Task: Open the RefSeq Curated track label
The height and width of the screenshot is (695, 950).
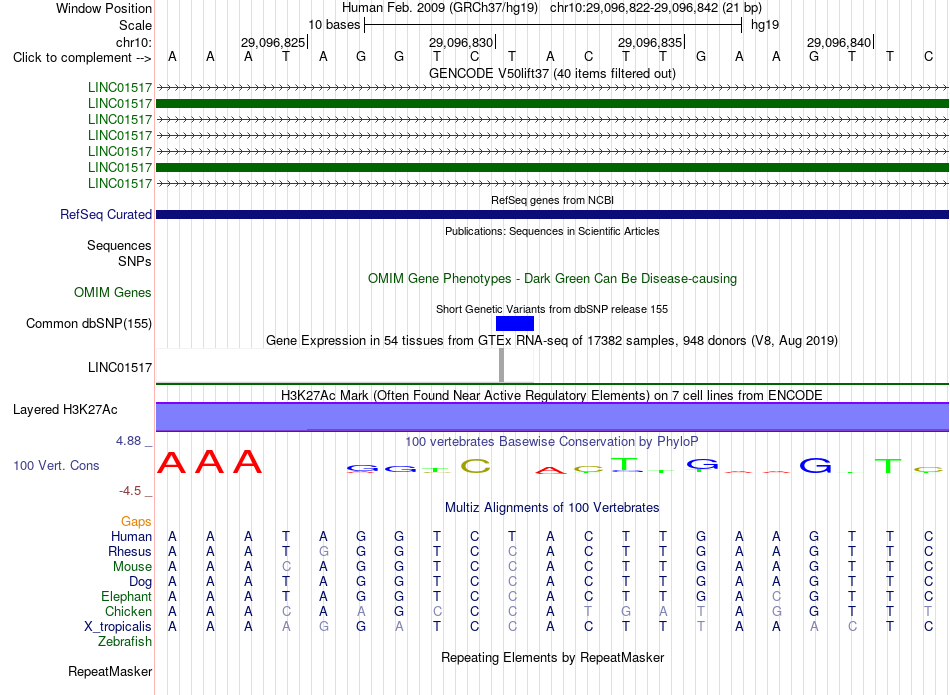Action: [105, 214]
